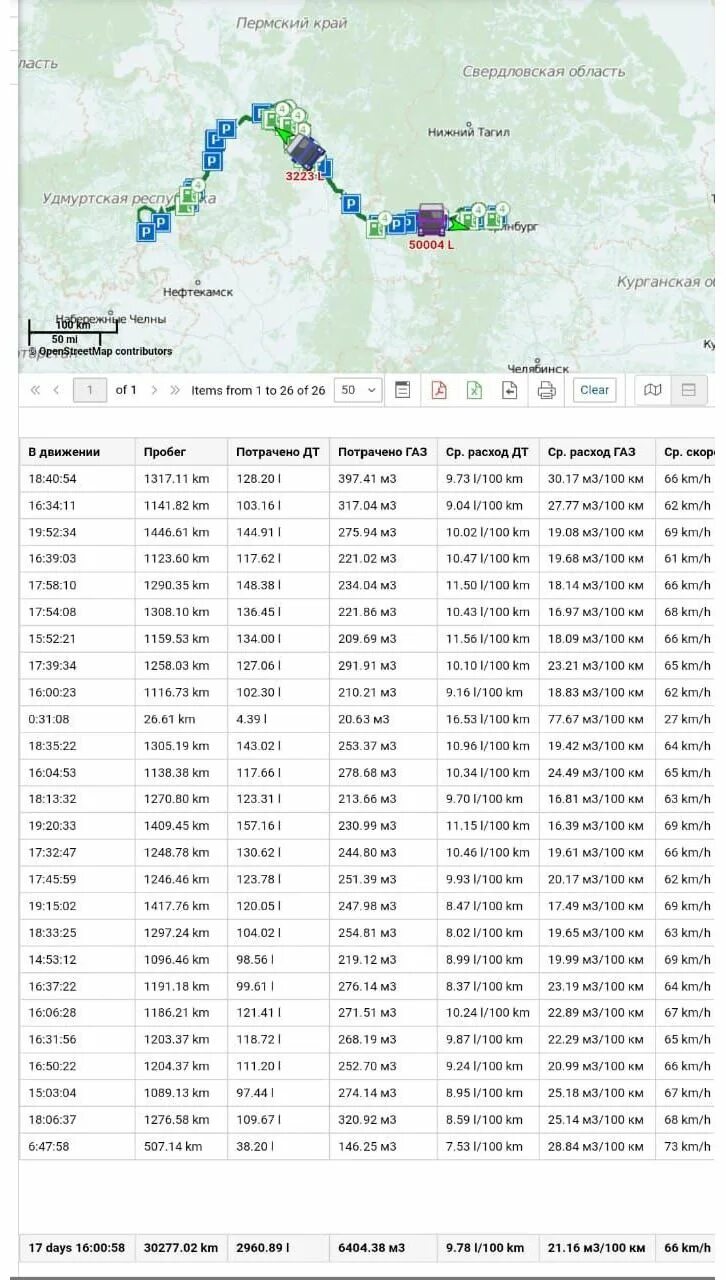Screen dimensions: 726x1280
Task: Export the report to PDF
Action: click(x=438, y=390)
